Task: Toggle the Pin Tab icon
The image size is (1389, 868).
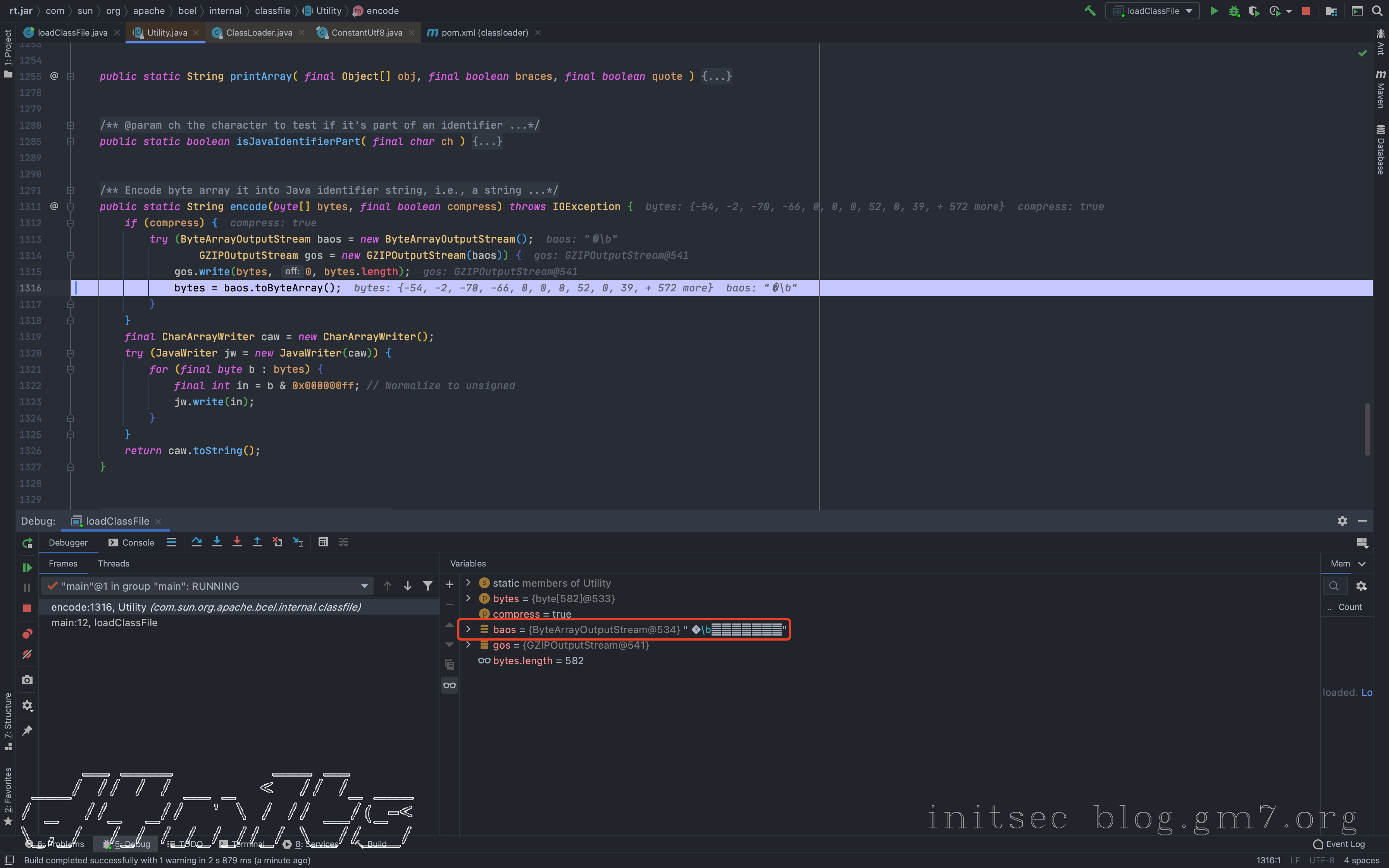Action: click(x=27, y=730)
